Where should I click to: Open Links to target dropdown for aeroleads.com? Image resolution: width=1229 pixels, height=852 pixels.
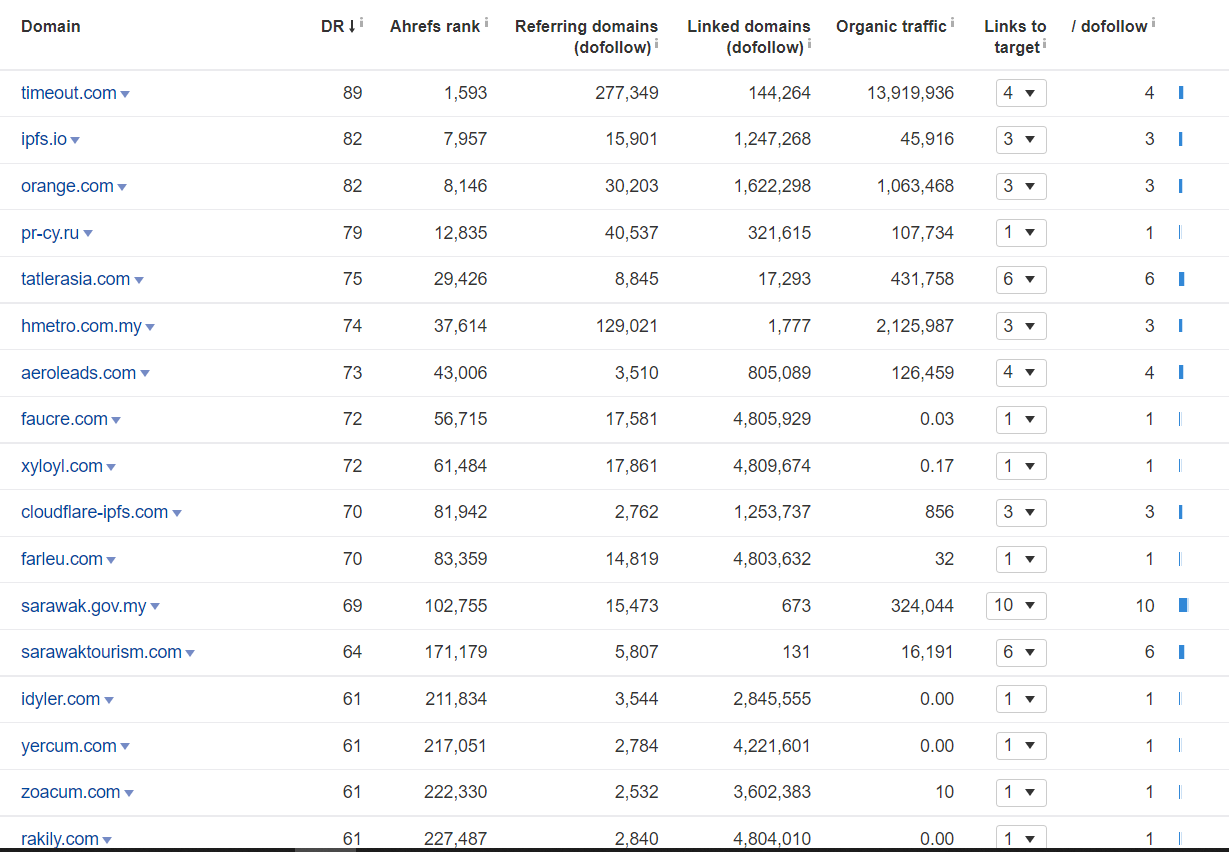(x=1021, y=373)
